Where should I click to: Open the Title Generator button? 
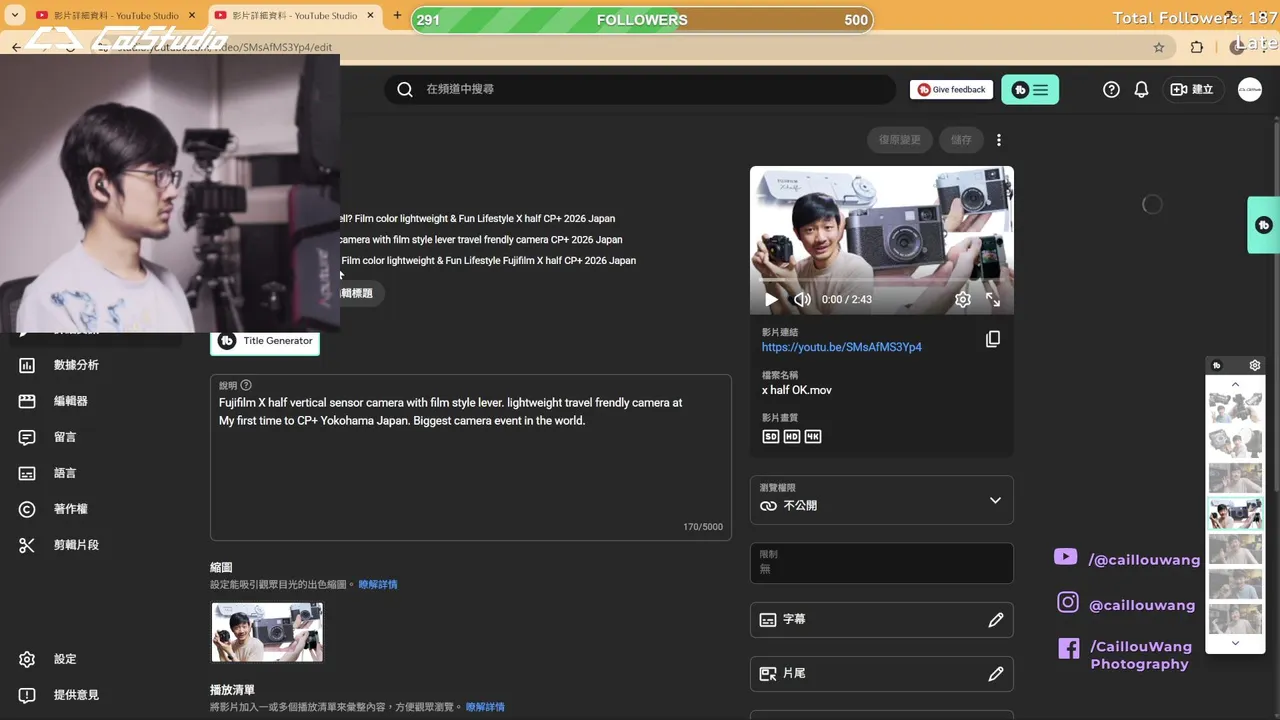click(265, 341)
